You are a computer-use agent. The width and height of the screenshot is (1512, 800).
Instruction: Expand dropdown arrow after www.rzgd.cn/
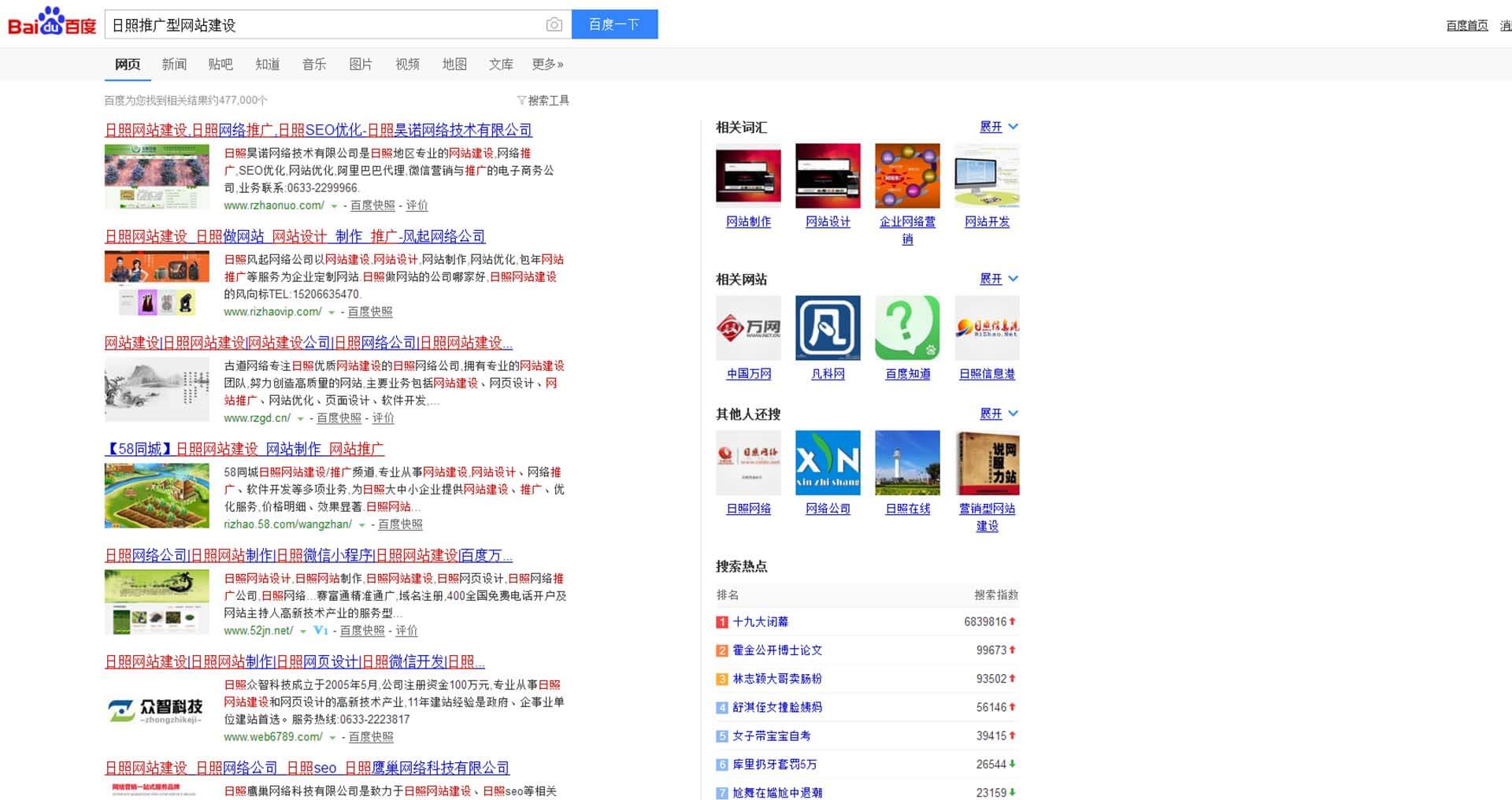[x=300, y=419]
